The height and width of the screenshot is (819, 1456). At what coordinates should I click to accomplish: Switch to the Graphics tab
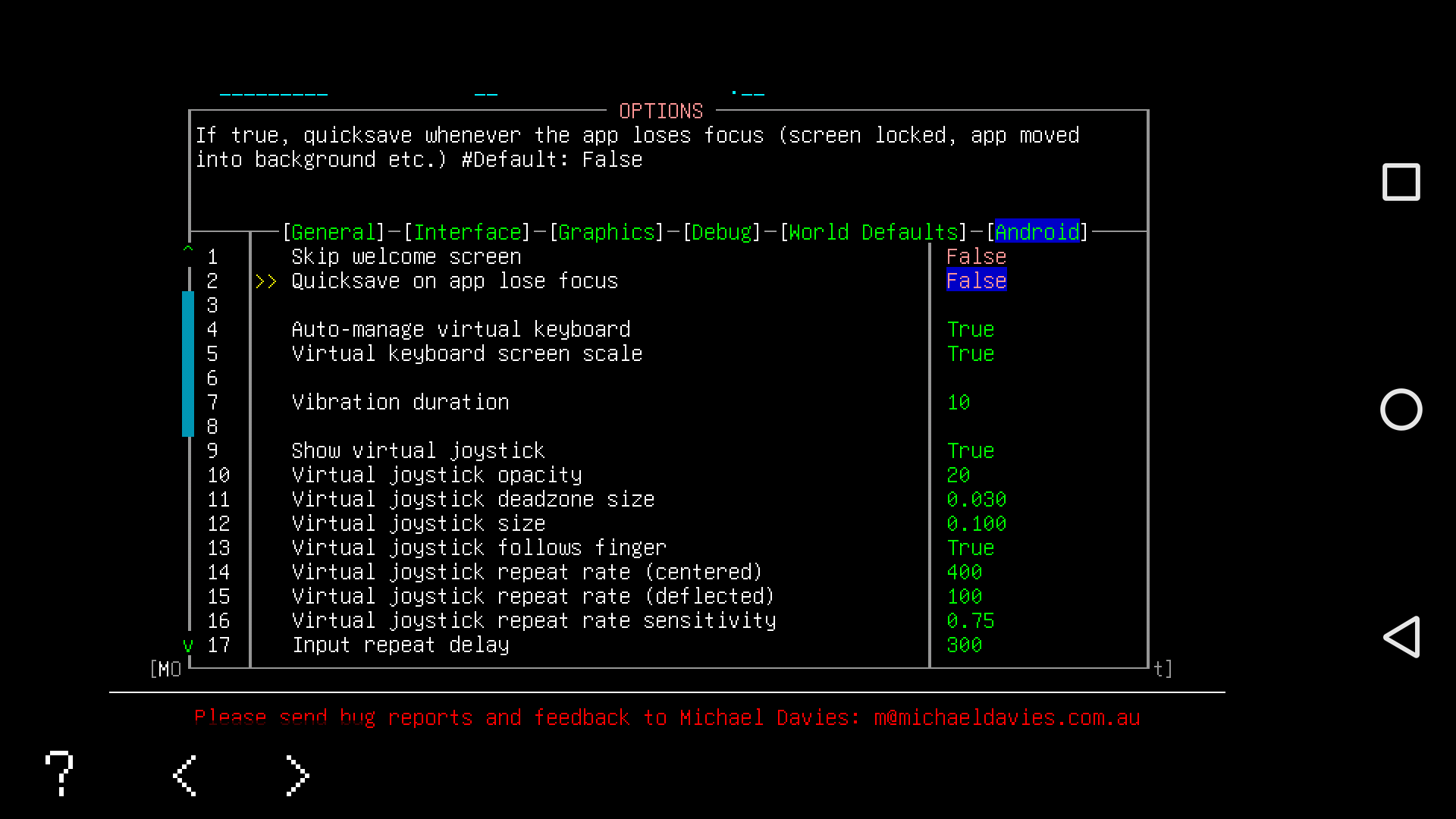click(x=606, y=232)
